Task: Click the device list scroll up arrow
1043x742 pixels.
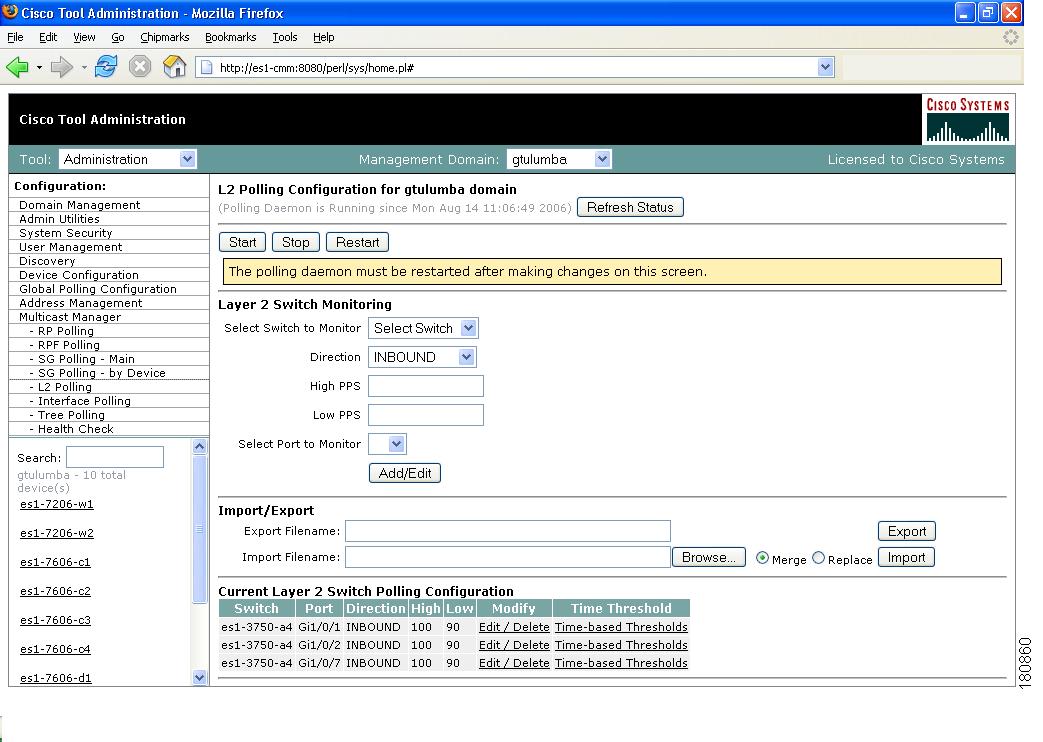Action: 200,447
